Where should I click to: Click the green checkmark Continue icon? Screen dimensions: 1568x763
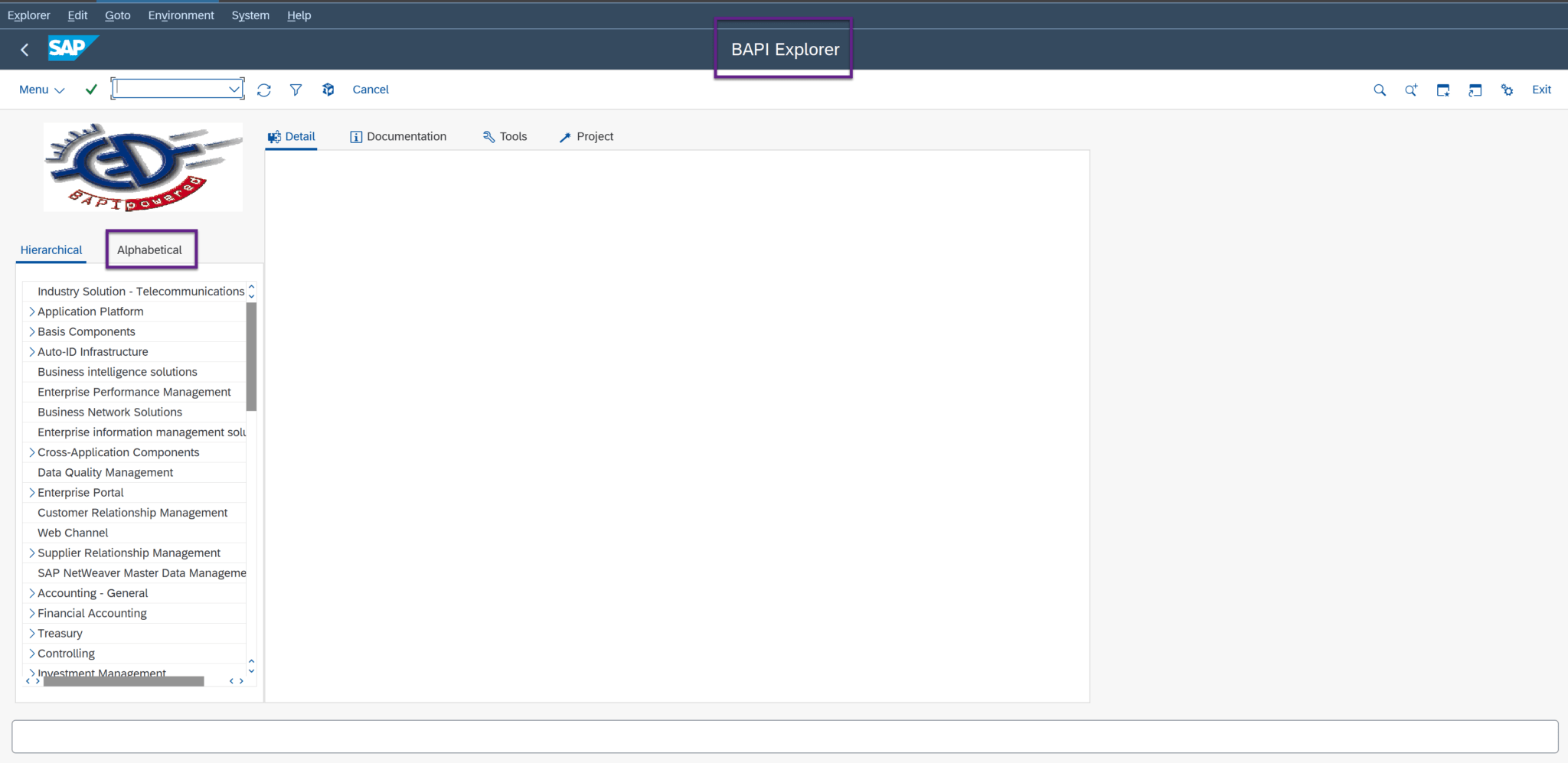click(91, 89)
